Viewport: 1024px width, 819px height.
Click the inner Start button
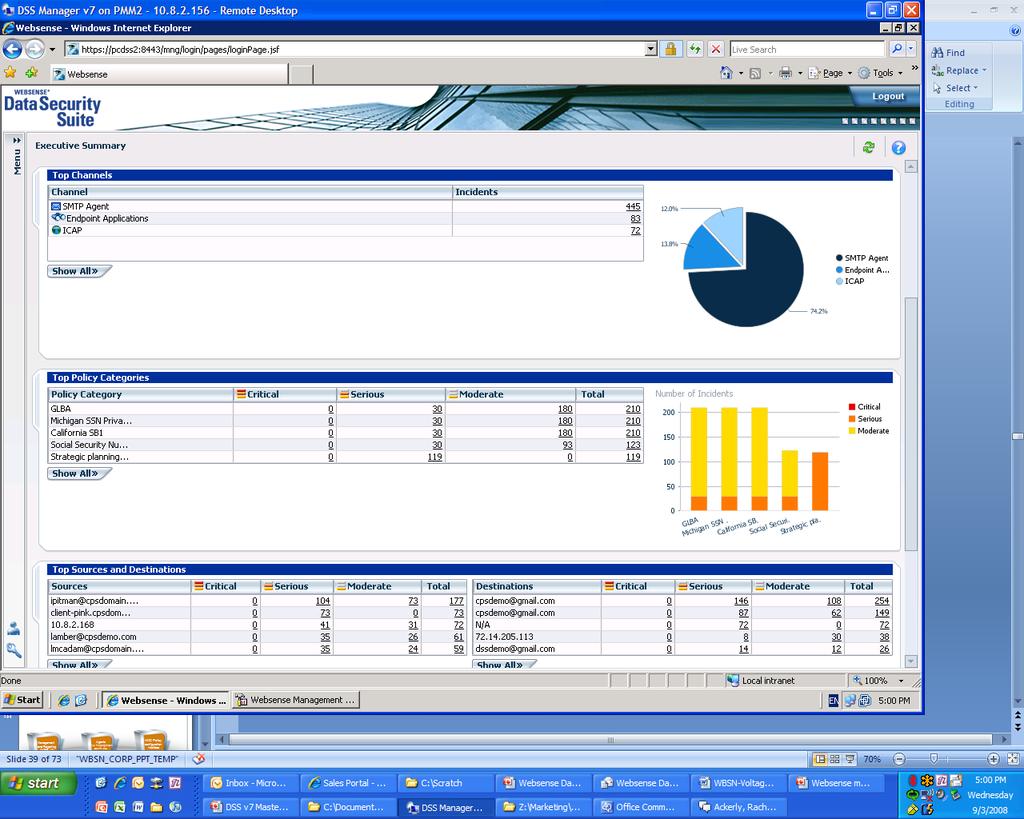coord(22,699)
